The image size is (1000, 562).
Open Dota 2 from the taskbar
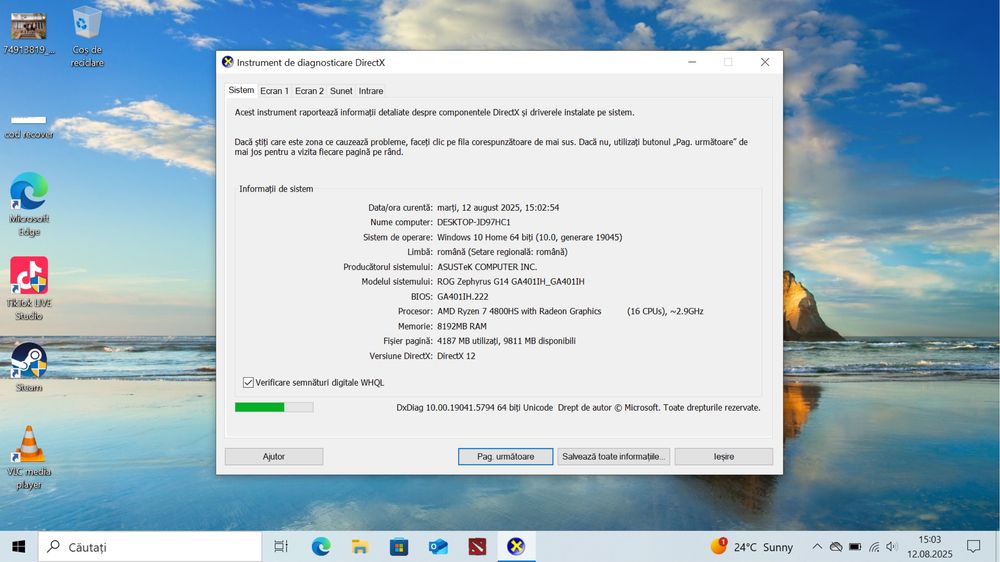(477, 547)
